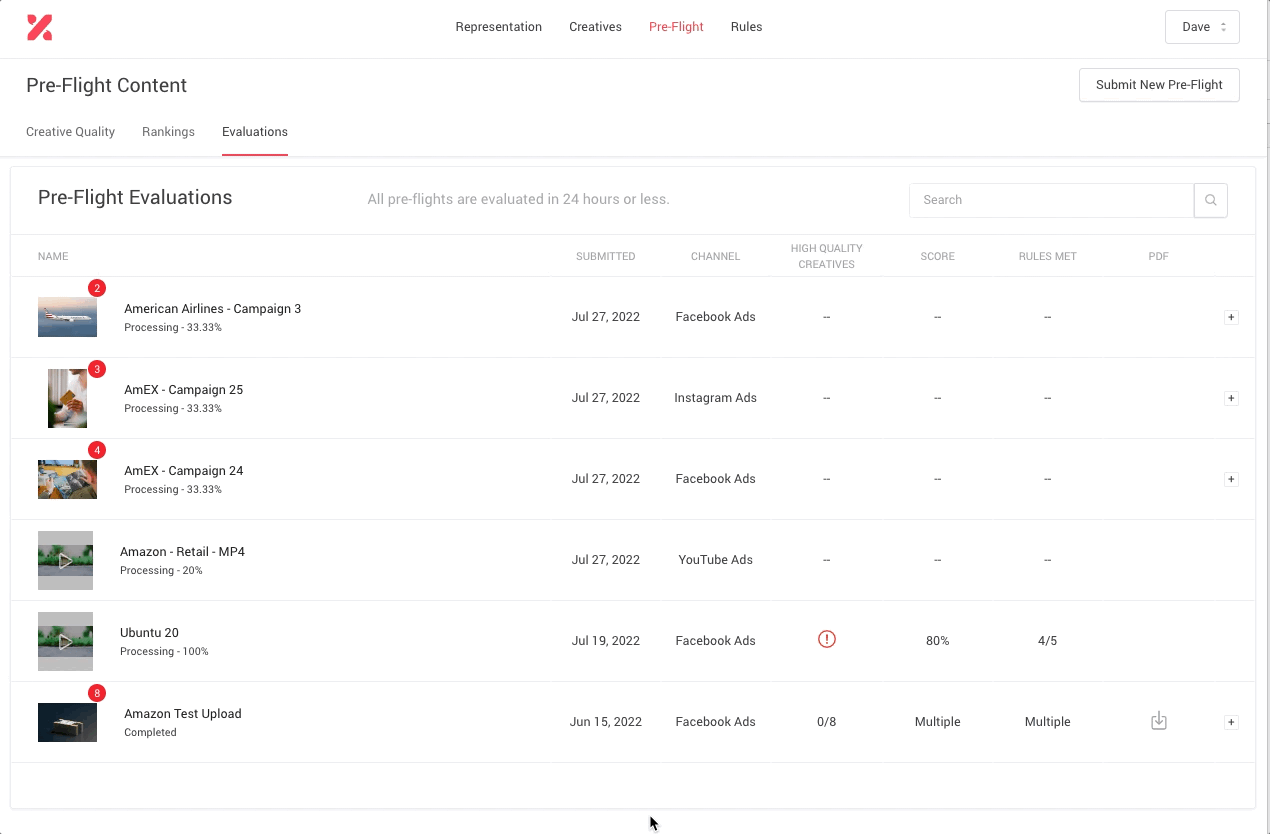Sort by the CHANNEL column header
The width and height of the screenshot is (1270, 834).
pos(715,256)
